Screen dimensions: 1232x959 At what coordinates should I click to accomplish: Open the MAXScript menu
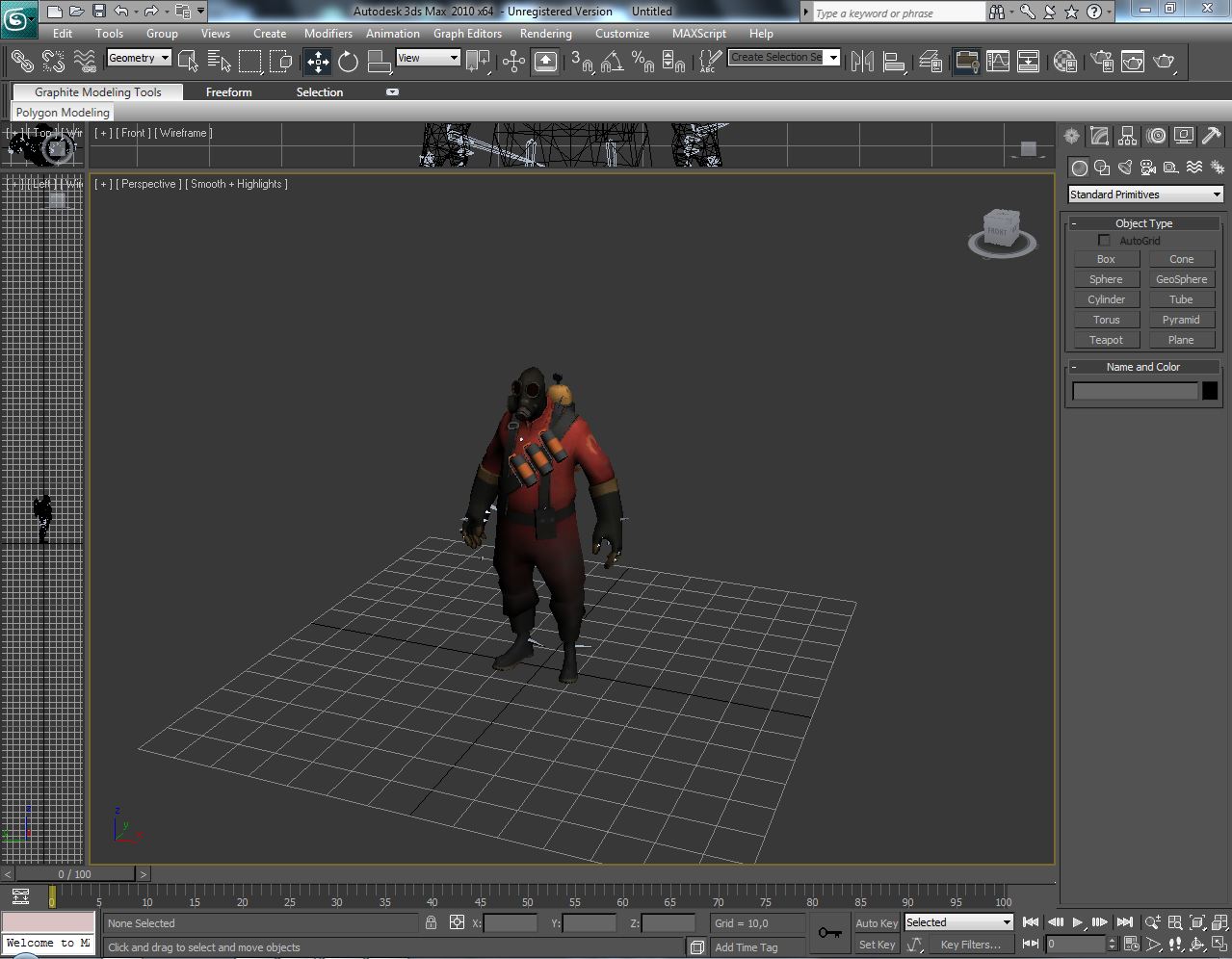[x=699, y=33]
